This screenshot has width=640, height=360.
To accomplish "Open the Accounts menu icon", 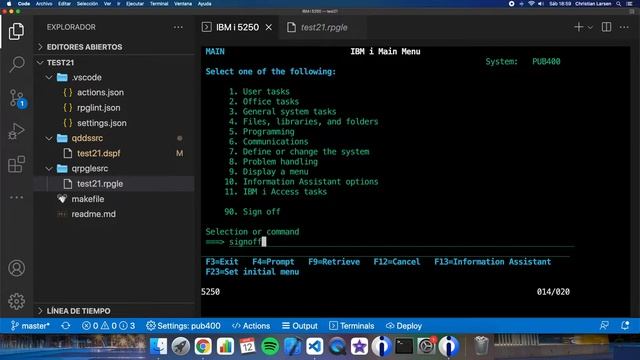I will click(x=16, y=268).
